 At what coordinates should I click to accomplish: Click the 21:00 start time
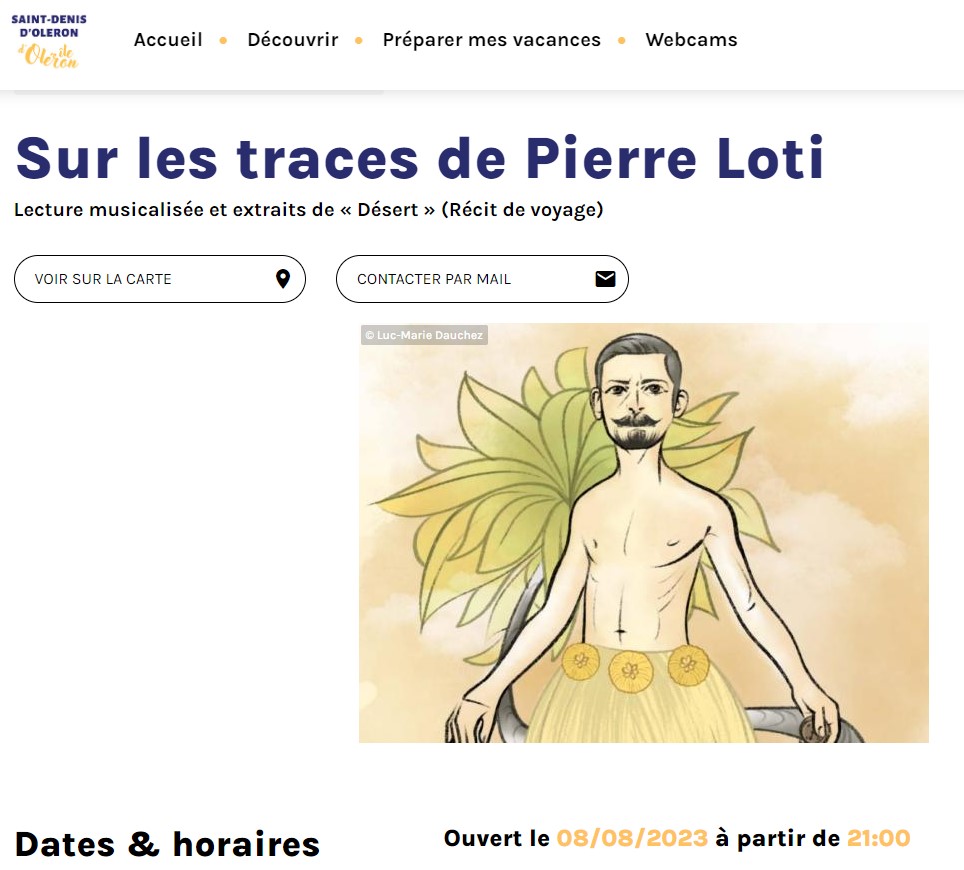click(879, 838)
